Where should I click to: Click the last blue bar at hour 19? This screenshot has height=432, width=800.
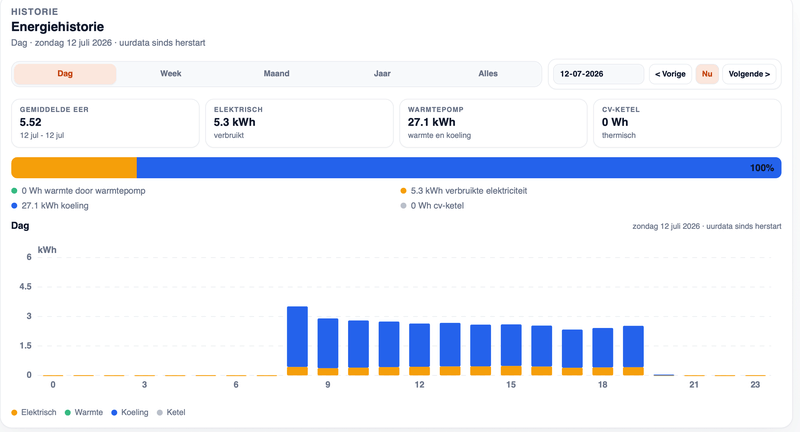(x=633, y=347)
